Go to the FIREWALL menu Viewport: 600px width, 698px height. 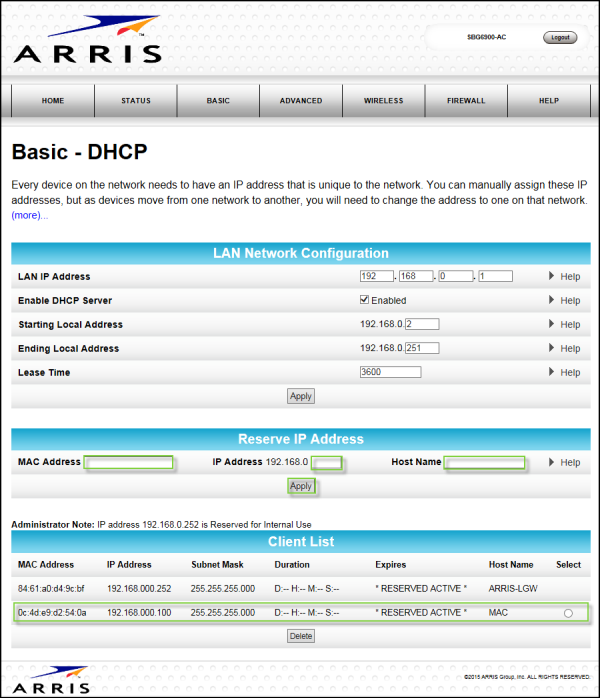tap(466, 101)
